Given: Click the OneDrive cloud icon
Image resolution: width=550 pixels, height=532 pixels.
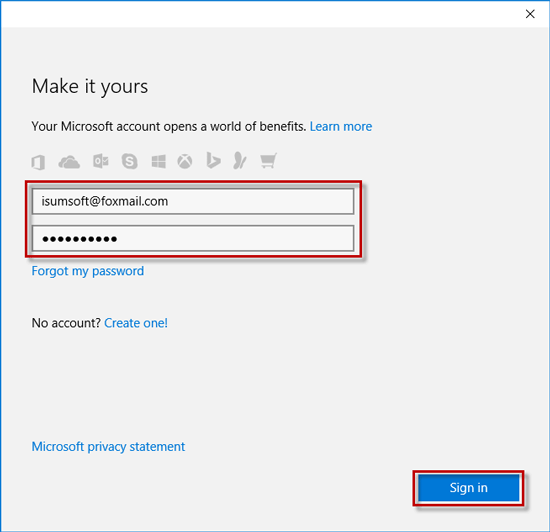Looking at the screenshot, I should coord(69,162).
